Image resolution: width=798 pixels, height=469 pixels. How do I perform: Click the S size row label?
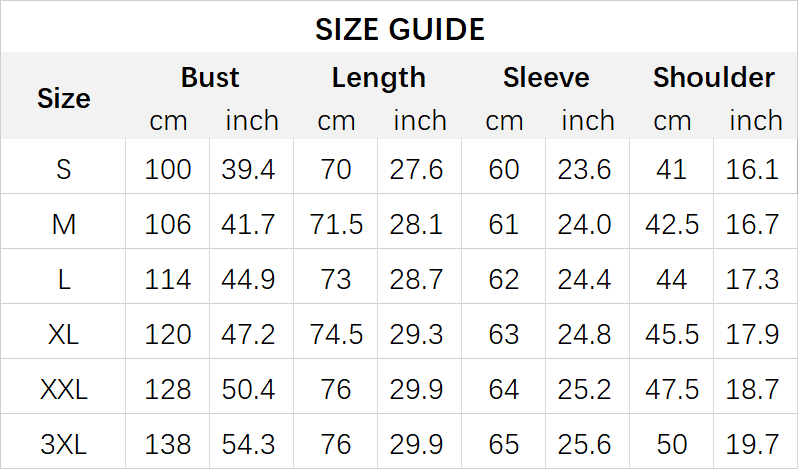pos(64,169)
